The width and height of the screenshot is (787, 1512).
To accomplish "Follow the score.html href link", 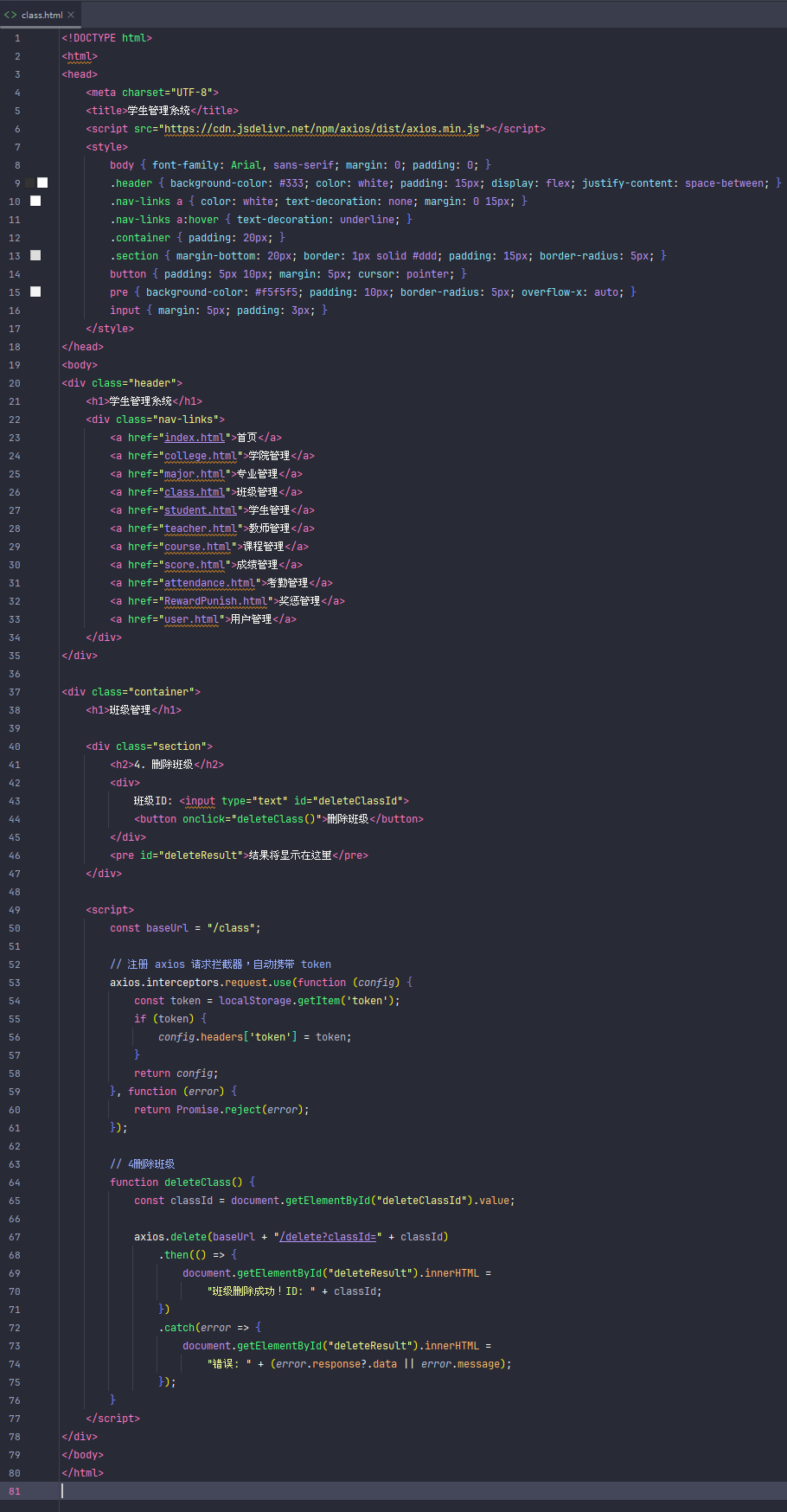I will pos(195,565).
